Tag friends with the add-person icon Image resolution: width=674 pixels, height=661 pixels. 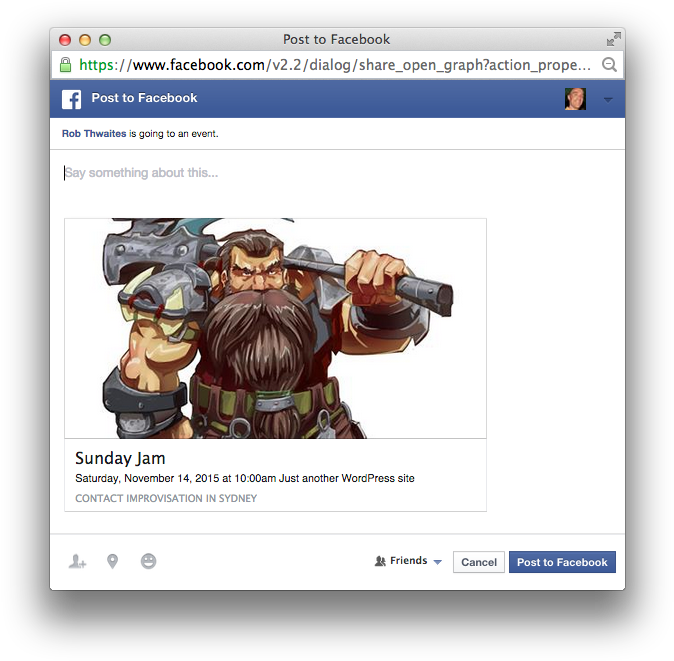77,561
